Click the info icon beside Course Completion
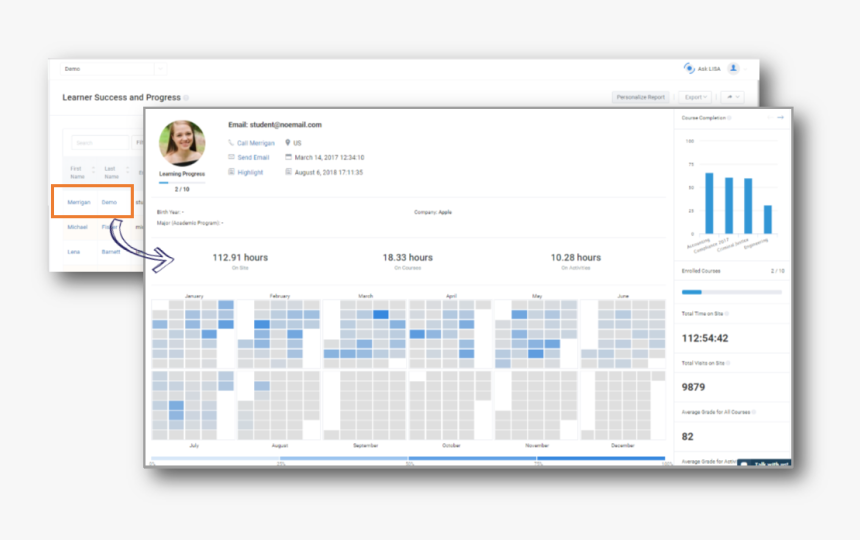The width and height of the screenshot is (860, 540). coord(729,118)
